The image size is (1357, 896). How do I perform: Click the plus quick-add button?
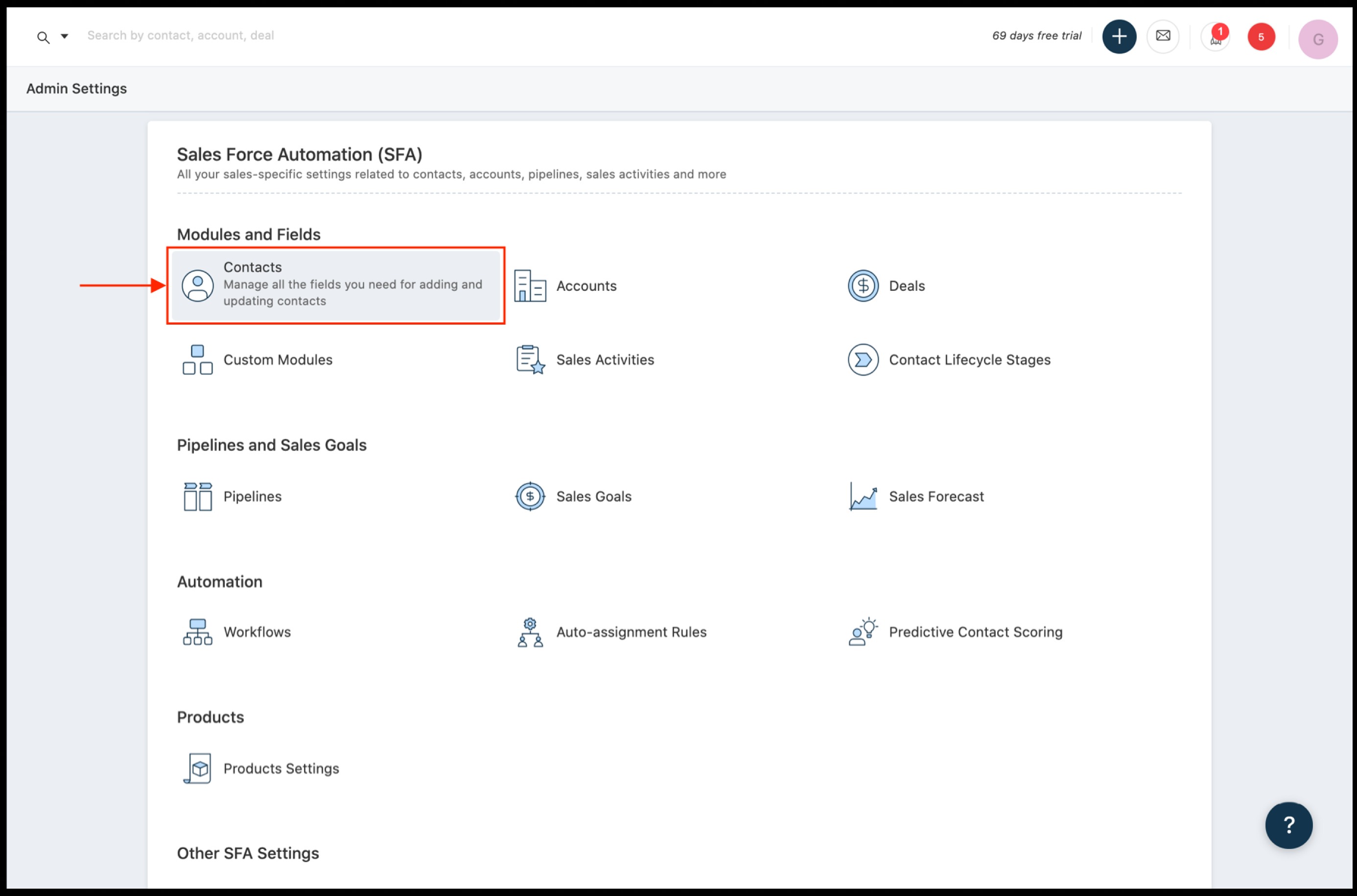click(x=1119, y=37)
